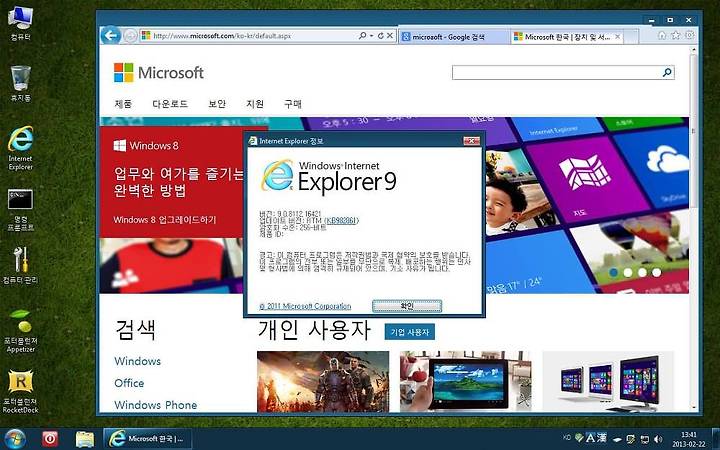The width and height of the screenshot is (720, 450).
Task: Click the address bar search magnifier
Action: pos(362,35)
